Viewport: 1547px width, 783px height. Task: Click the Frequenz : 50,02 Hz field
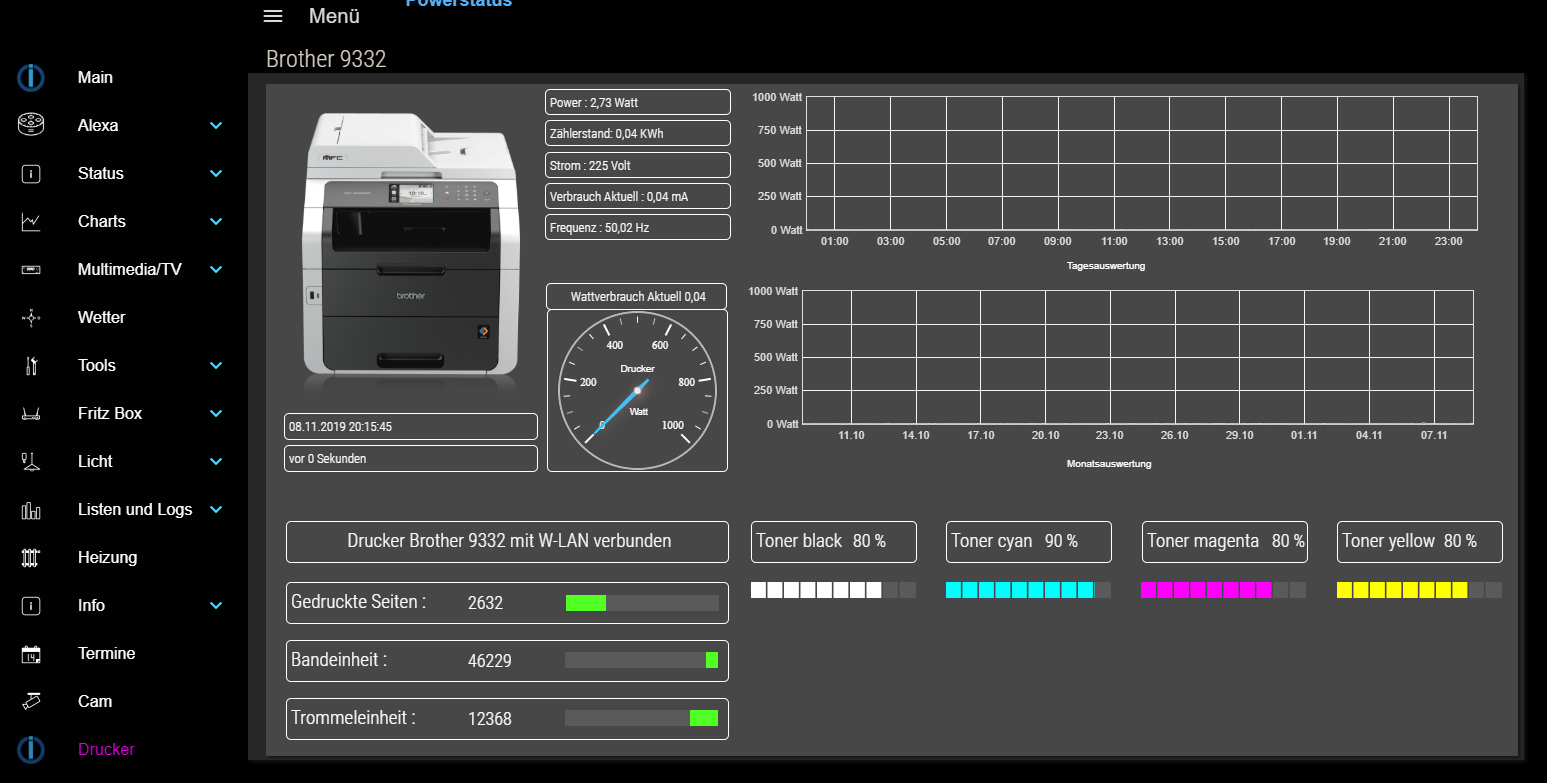(638, 227)
